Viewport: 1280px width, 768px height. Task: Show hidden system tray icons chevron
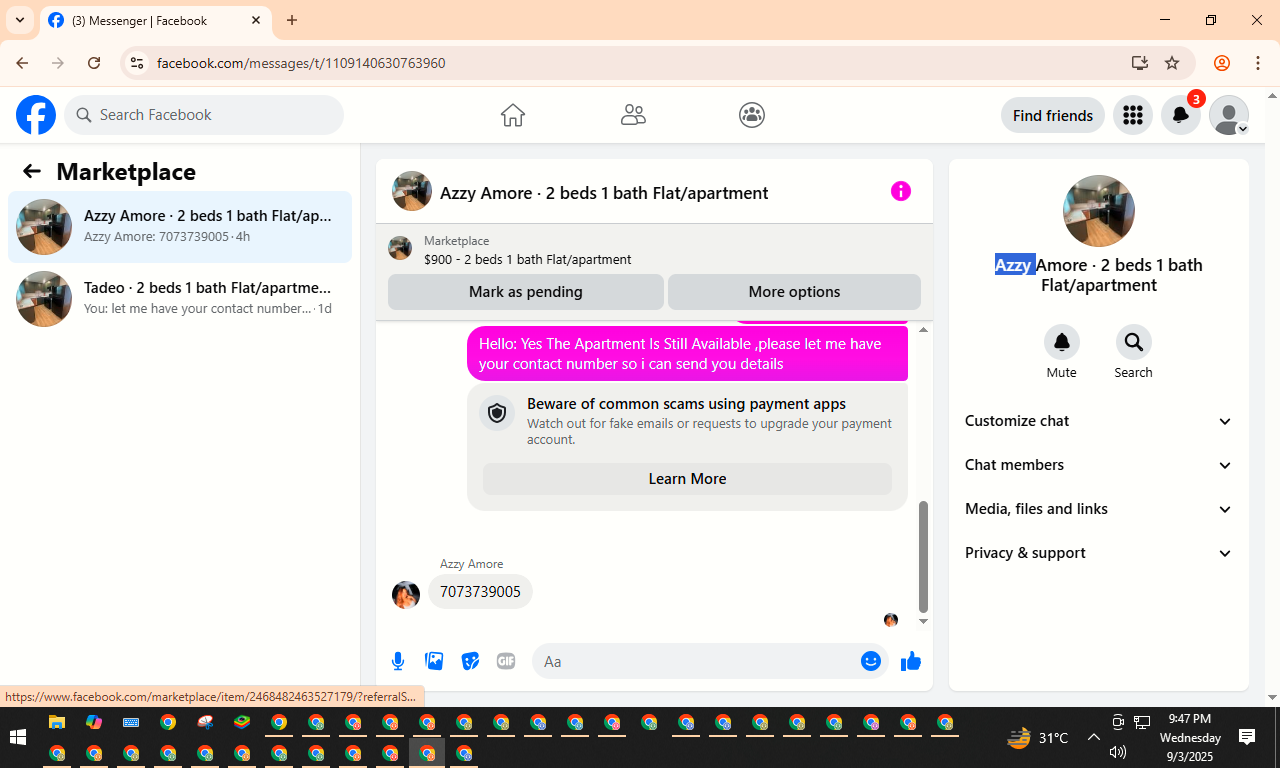click(x=1094, y=738)
